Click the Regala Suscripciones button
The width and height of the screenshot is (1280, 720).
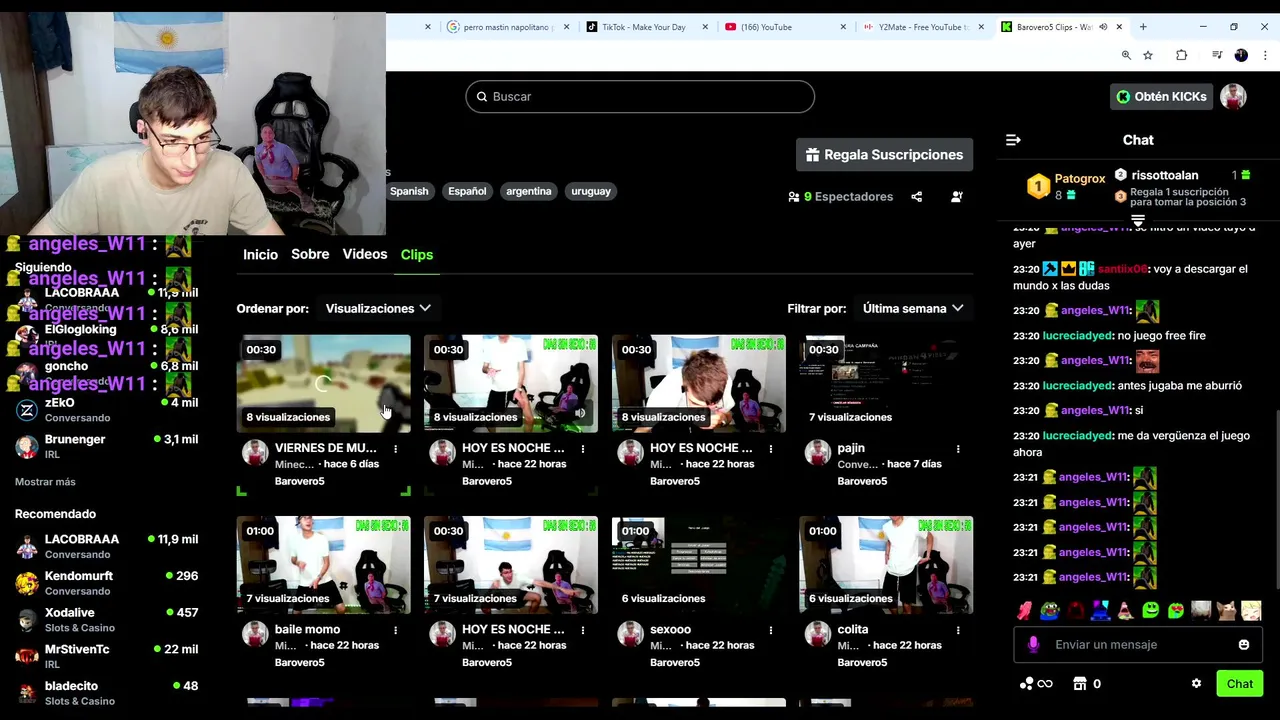coord(885,155)
